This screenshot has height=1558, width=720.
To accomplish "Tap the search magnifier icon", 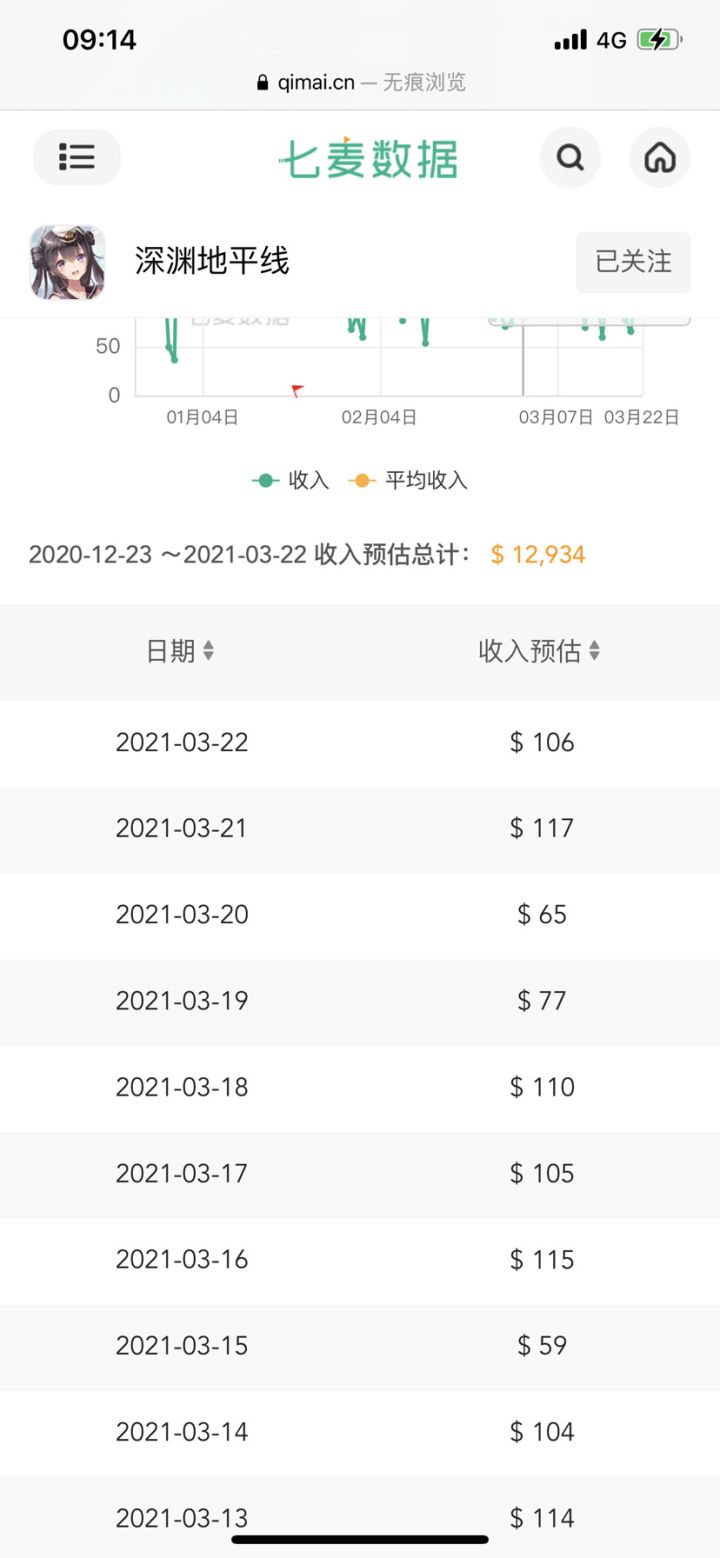I will click(570, 157).
